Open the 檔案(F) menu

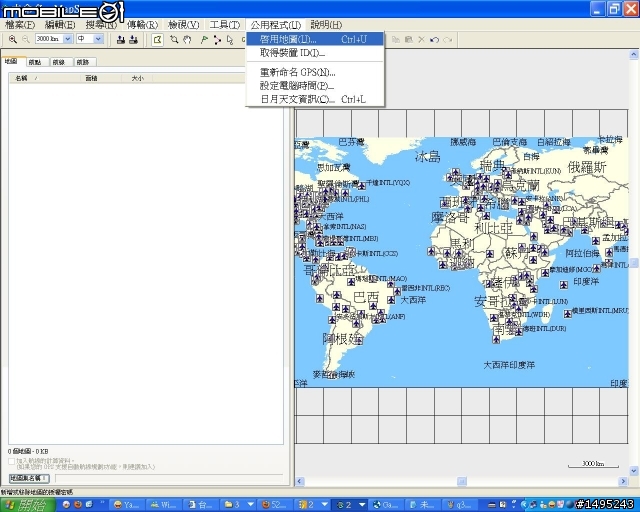click(20, 25)
